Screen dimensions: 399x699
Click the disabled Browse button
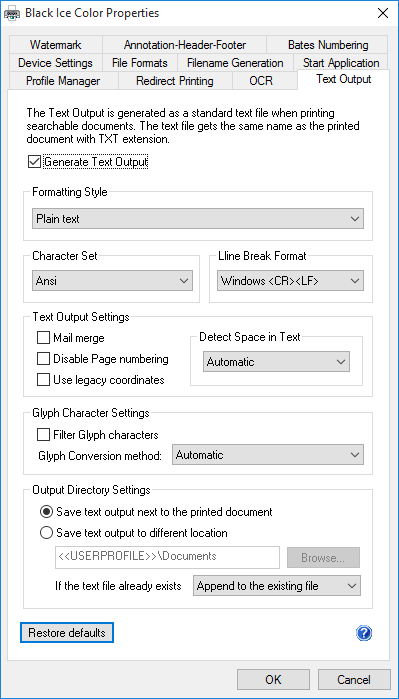click(323, 557)
